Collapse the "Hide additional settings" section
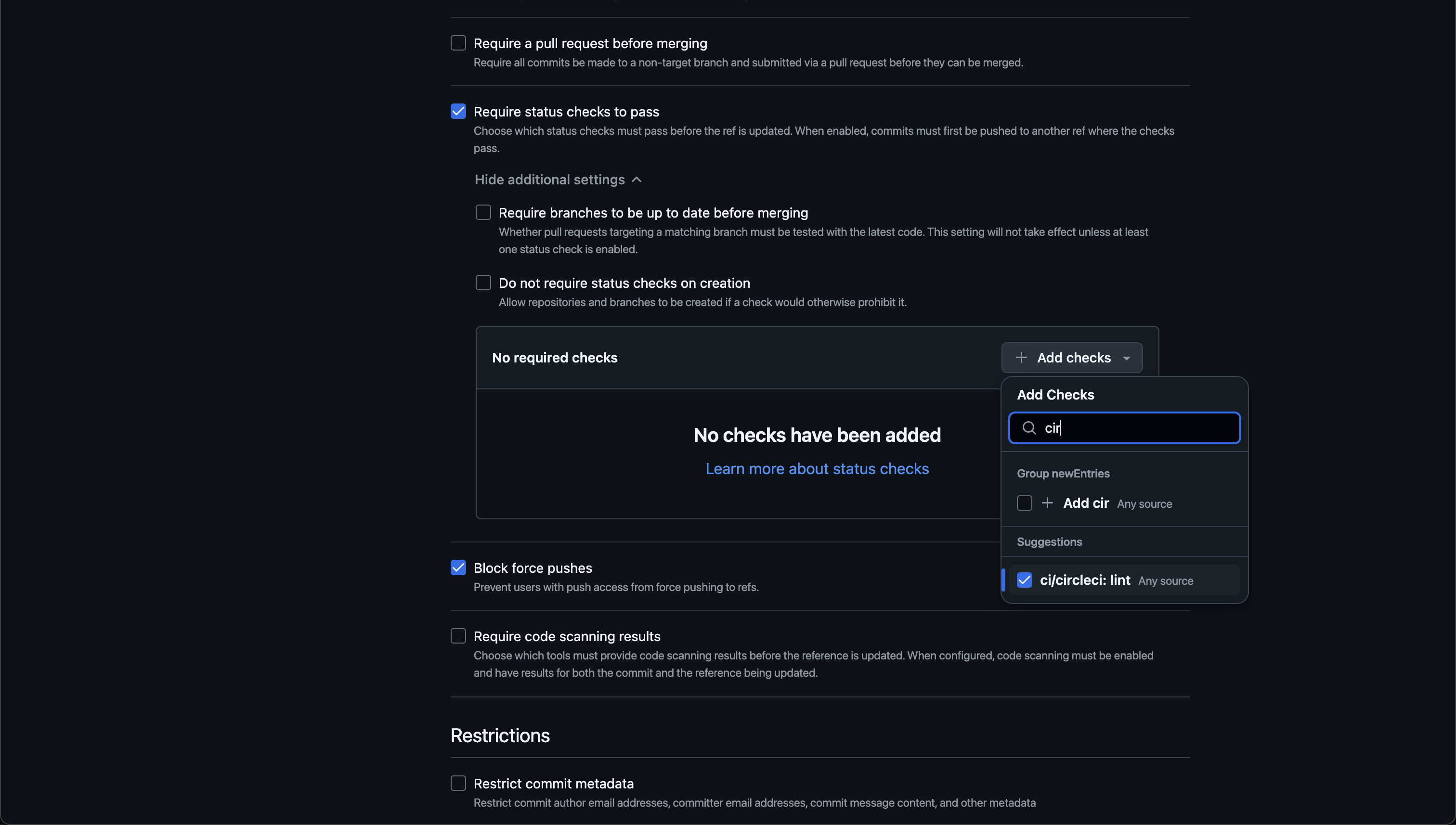The image size is (1456, 825). pyautogui.click(x=548, y=180)
